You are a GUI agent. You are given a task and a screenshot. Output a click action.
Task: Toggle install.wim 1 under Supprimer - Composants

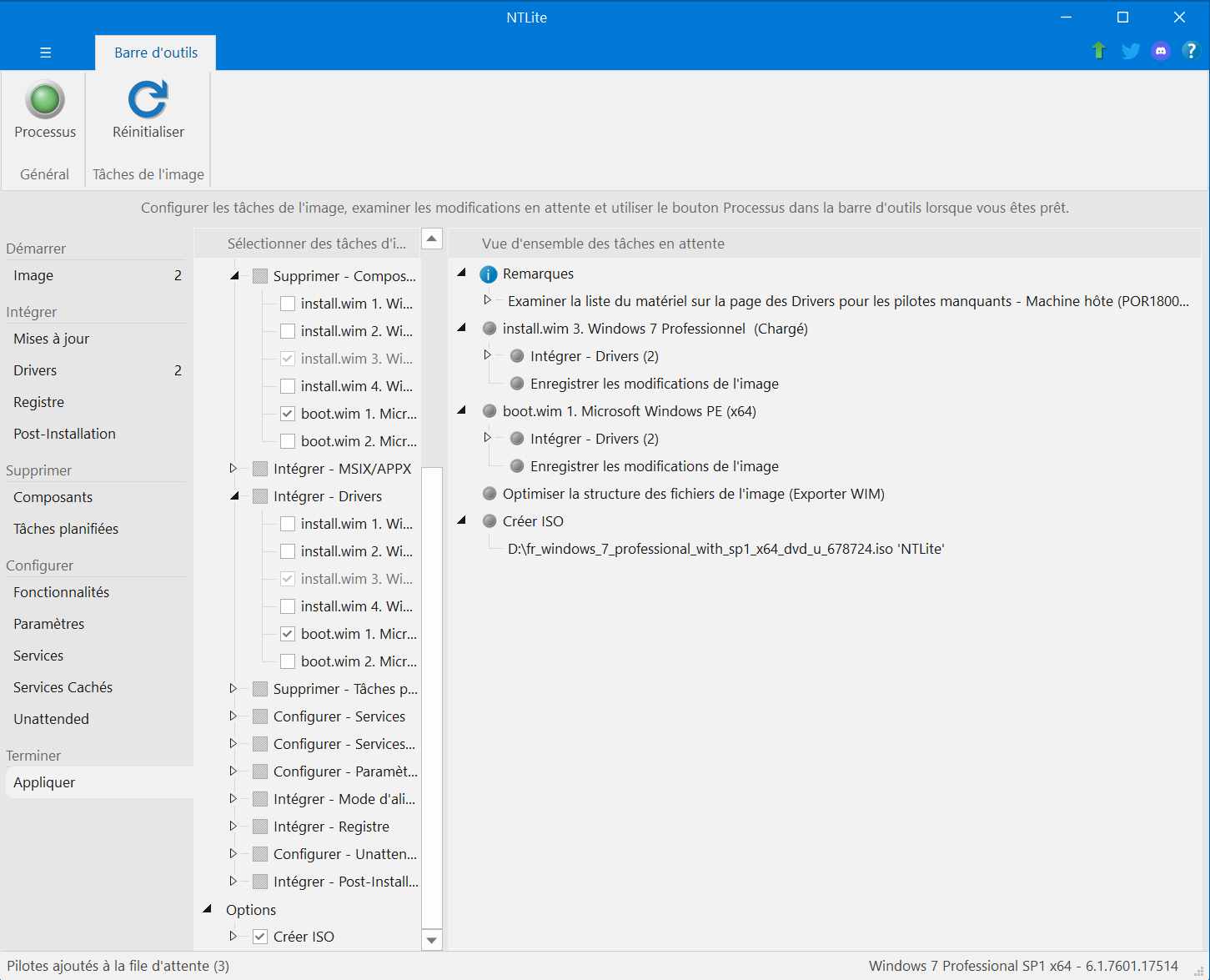tap(288, 304)
